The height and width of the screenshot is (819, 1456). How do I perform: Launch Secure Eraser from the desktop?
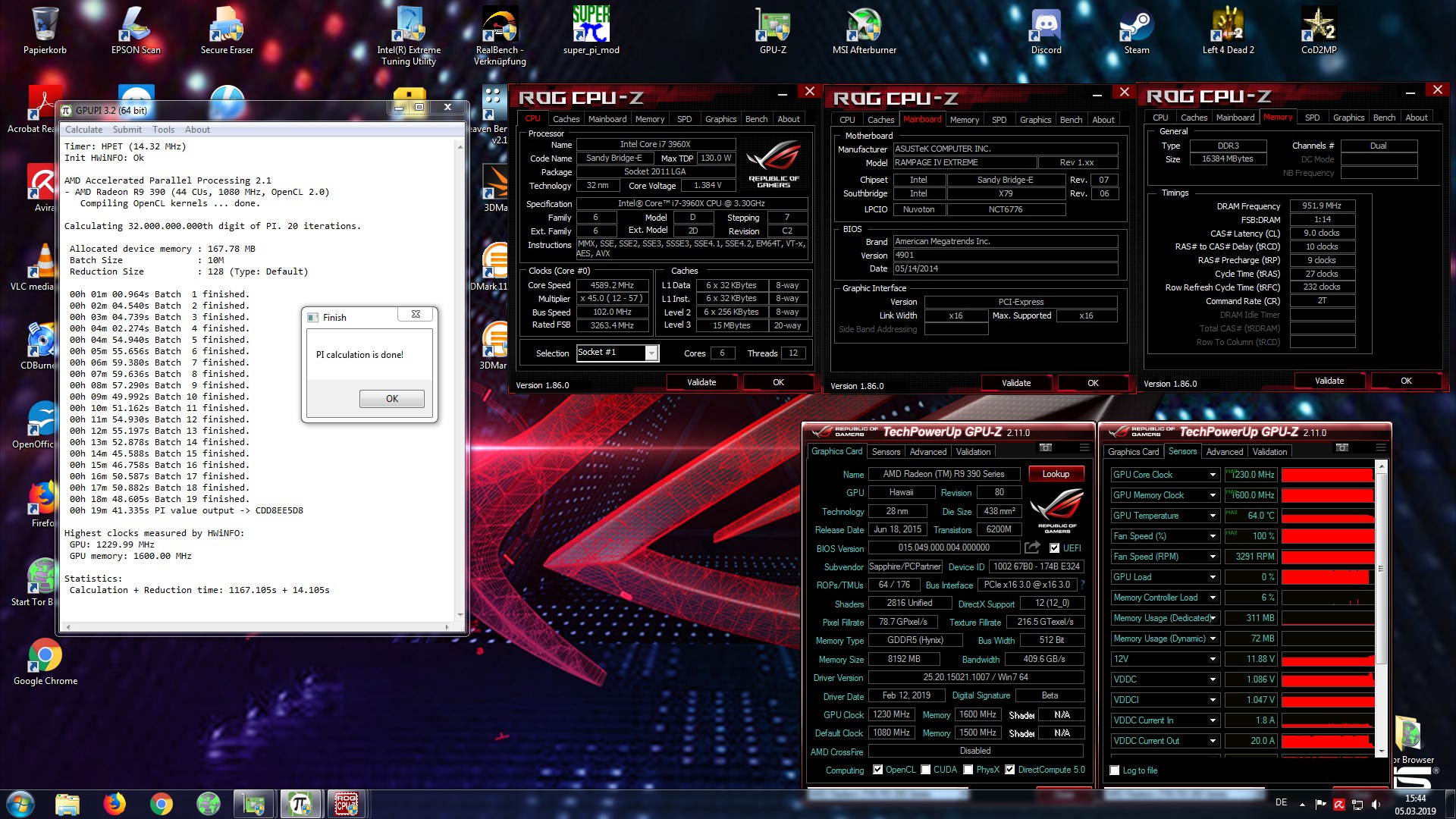point(227,30)
